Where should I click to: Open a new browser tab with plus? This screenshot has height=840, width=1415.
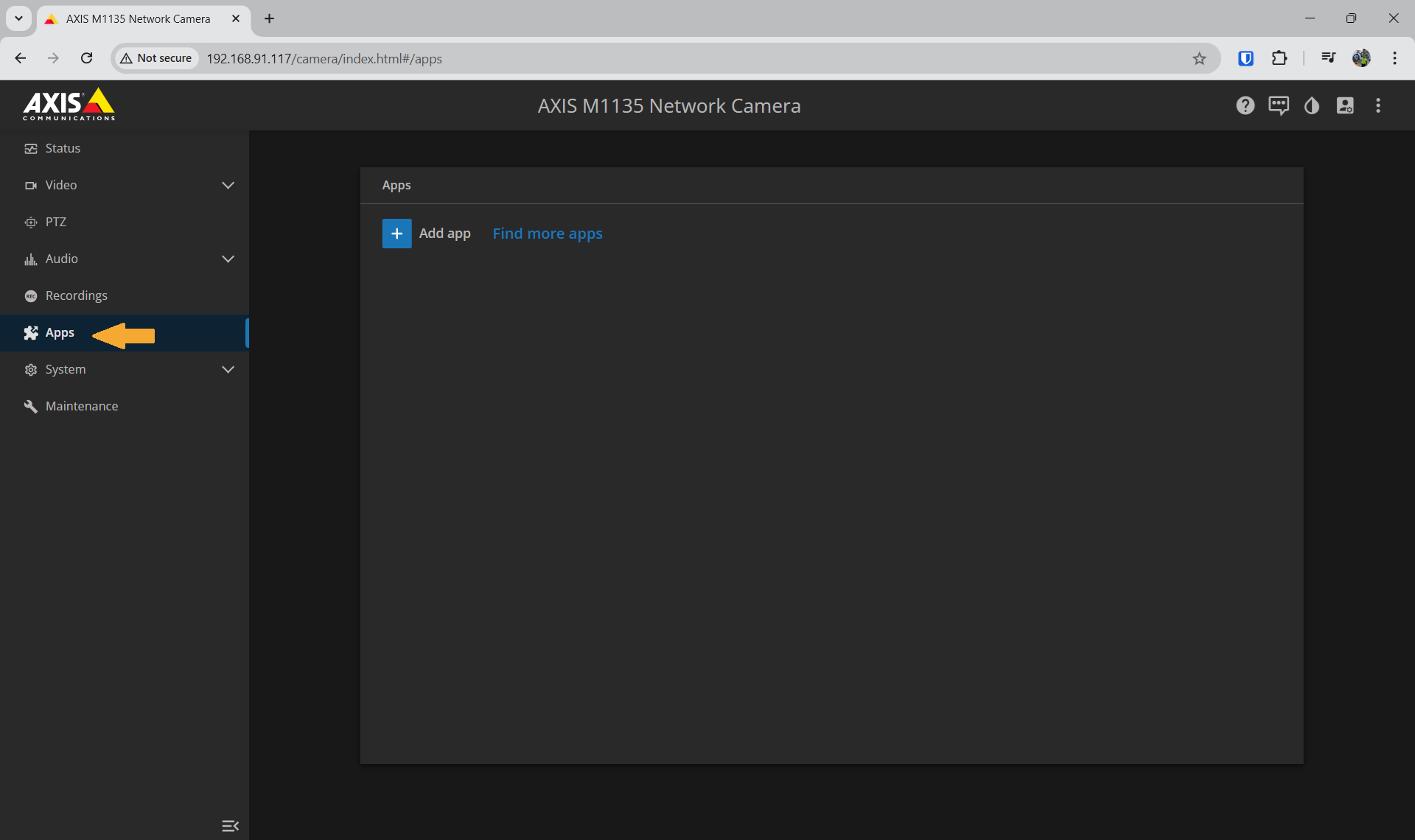click(x=269, y=18)
